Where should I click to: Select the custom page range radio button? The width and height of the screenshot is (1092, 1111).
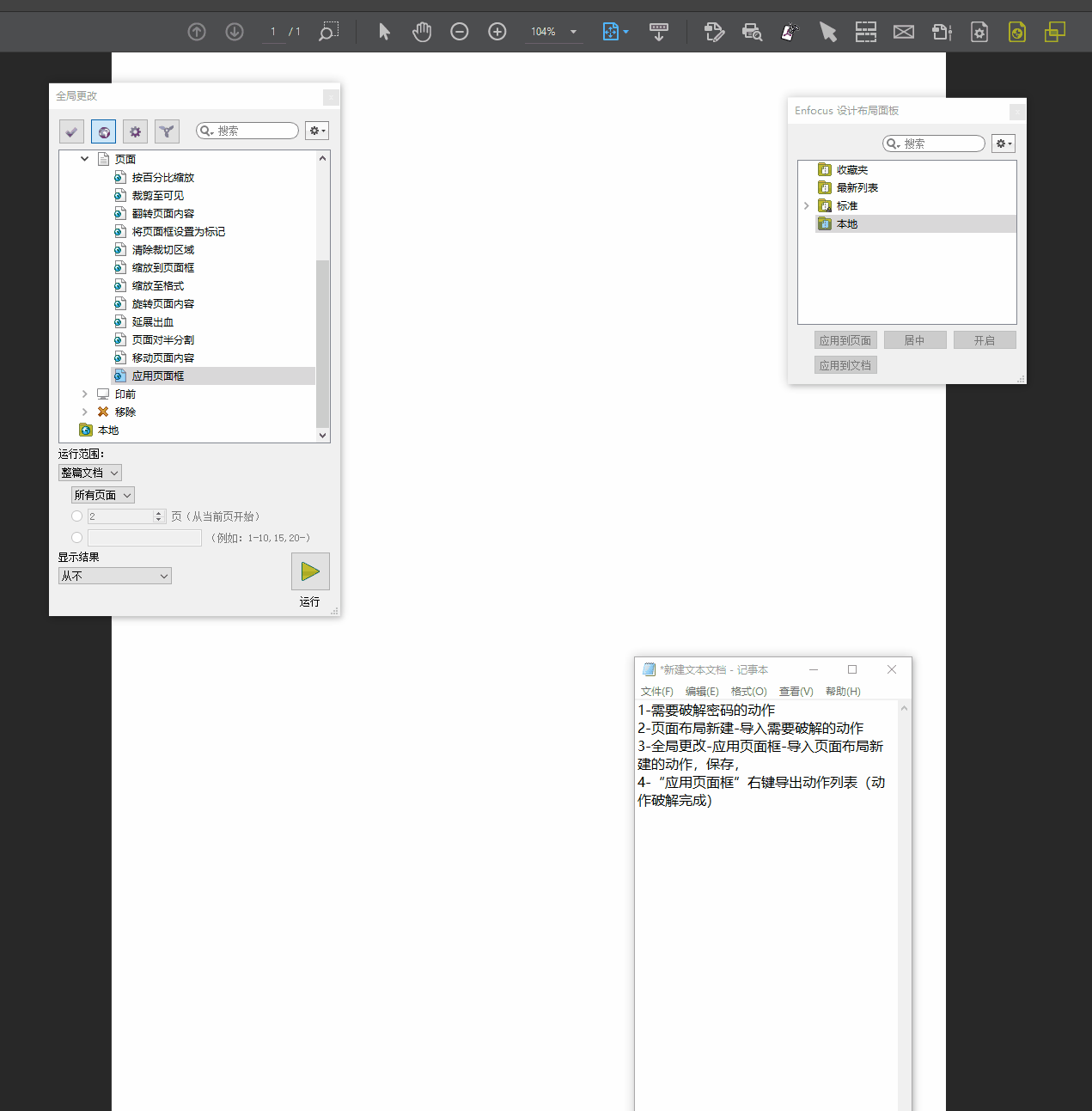click(x=76, y=538)
